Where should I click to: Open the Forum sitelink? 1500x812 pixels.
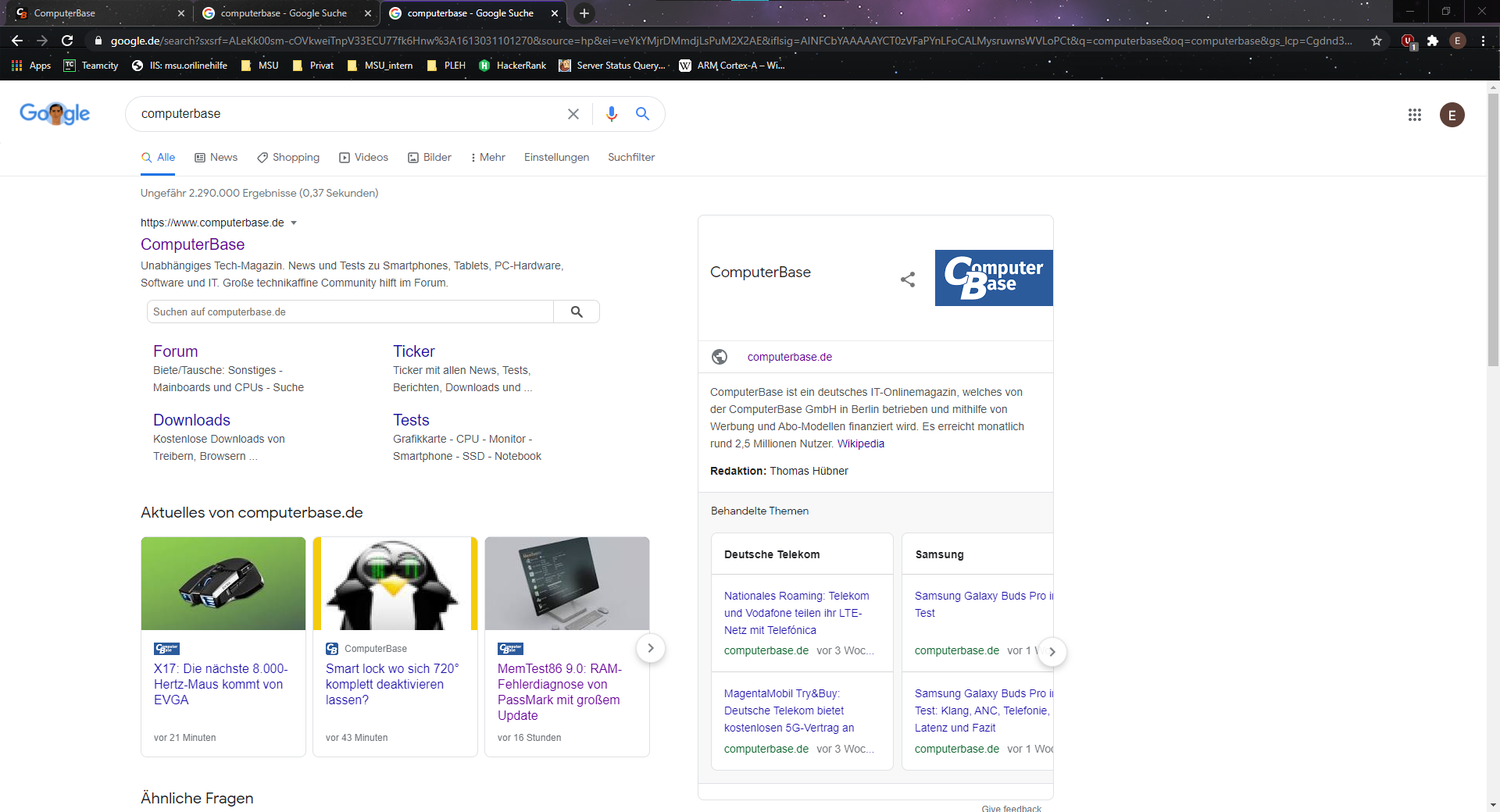(x=176, y=351)
